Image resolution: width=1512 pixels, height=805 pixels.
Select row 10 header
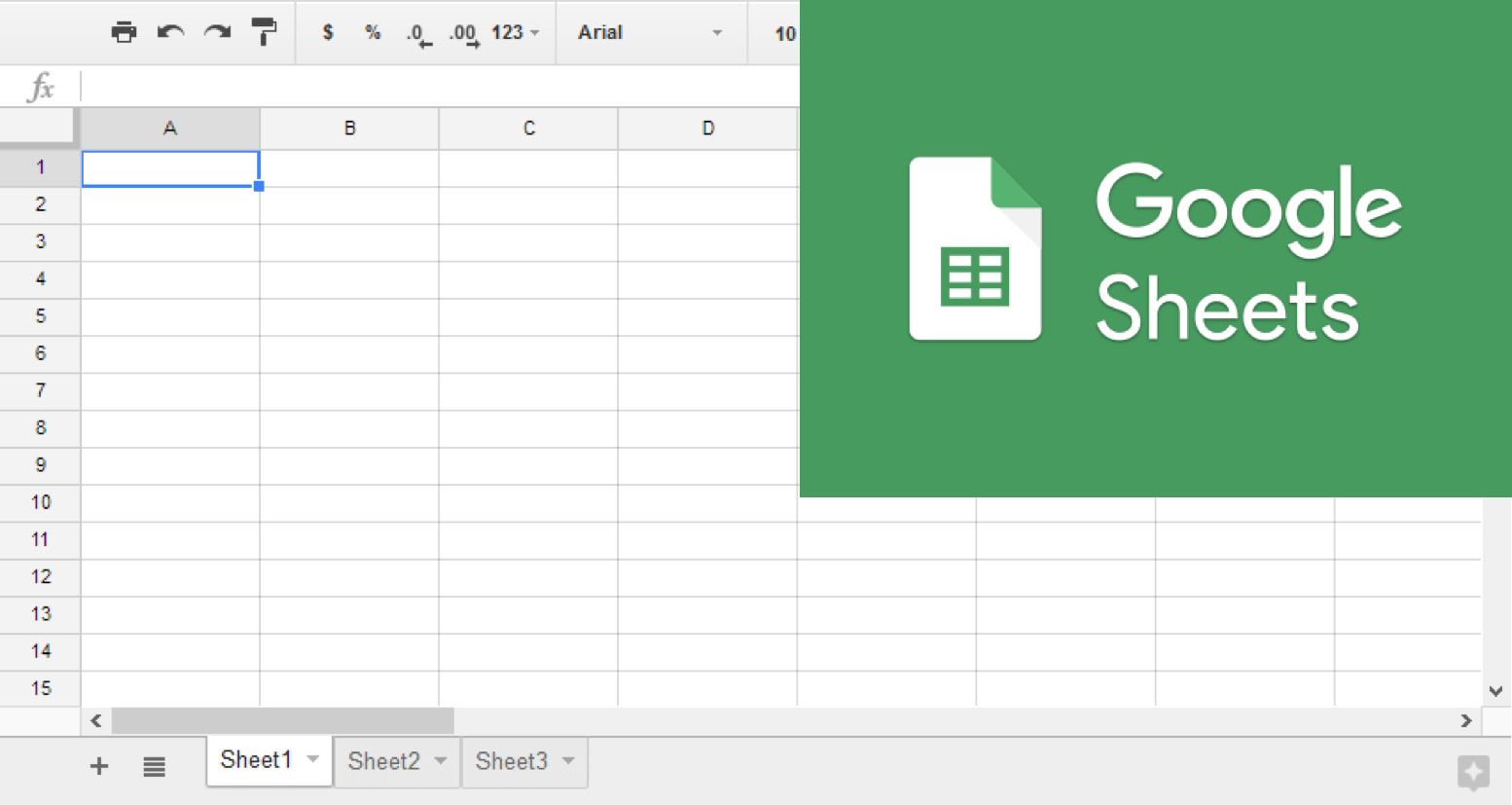pyautogui.click(x=40, y=502)
